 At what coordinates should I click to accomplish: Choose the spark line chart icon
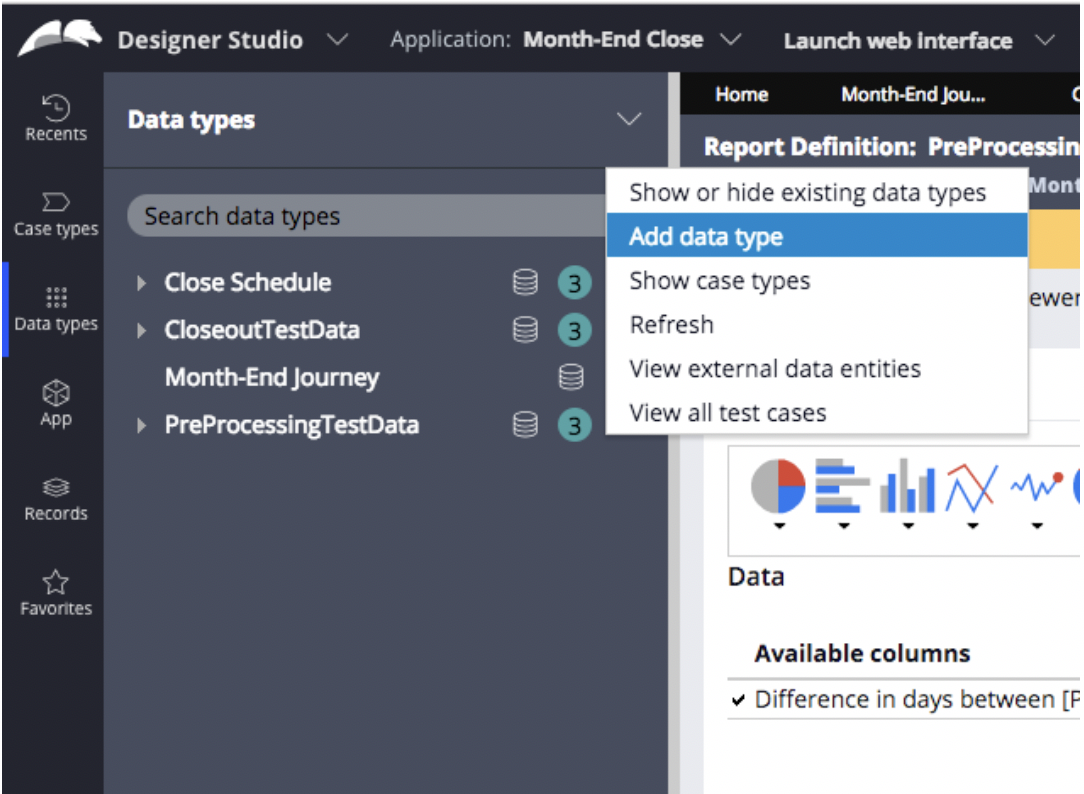coord(1036,486)
